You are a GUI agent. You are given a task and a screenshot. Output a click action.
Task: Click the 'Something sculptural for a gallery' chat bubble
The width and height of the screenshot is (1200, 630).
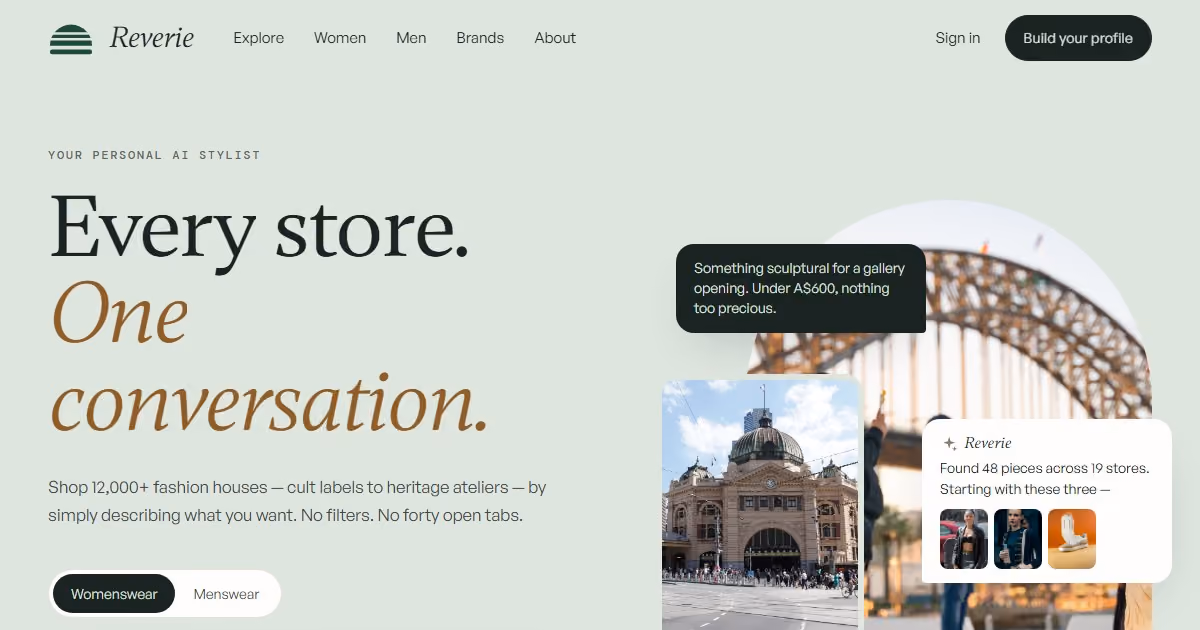(801, 288)
